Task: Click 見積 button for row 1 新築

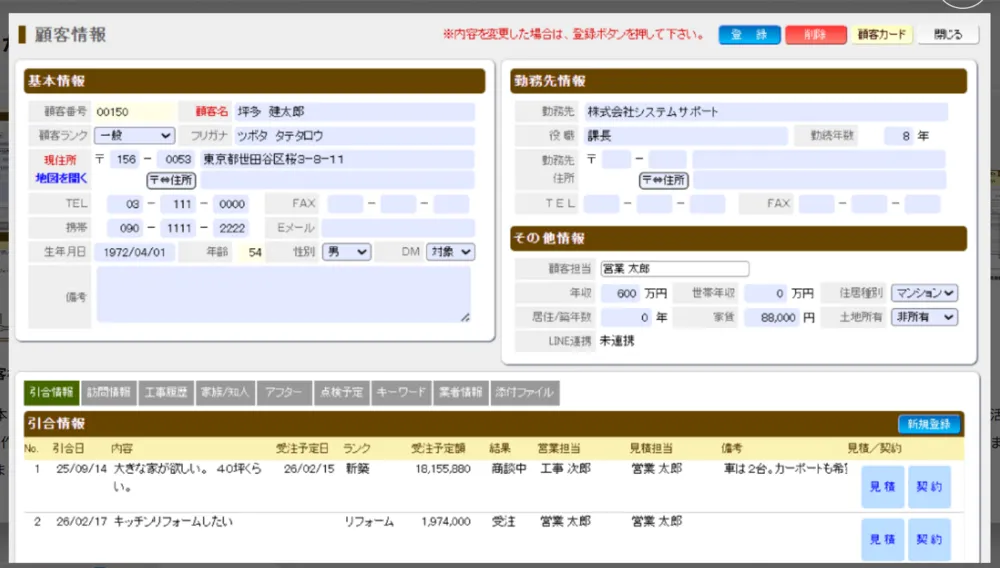Action: 883,486
